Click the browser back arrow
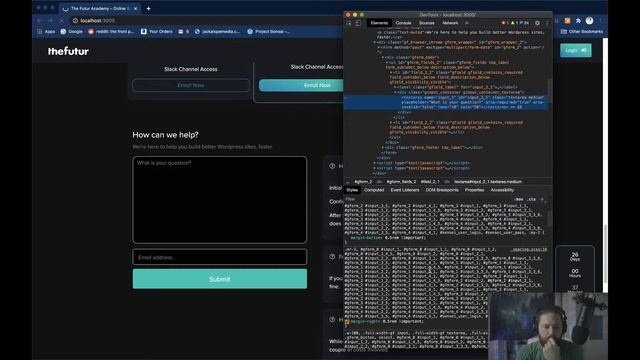The width and height of the screenshot is (640, 360). click(40, 20)
